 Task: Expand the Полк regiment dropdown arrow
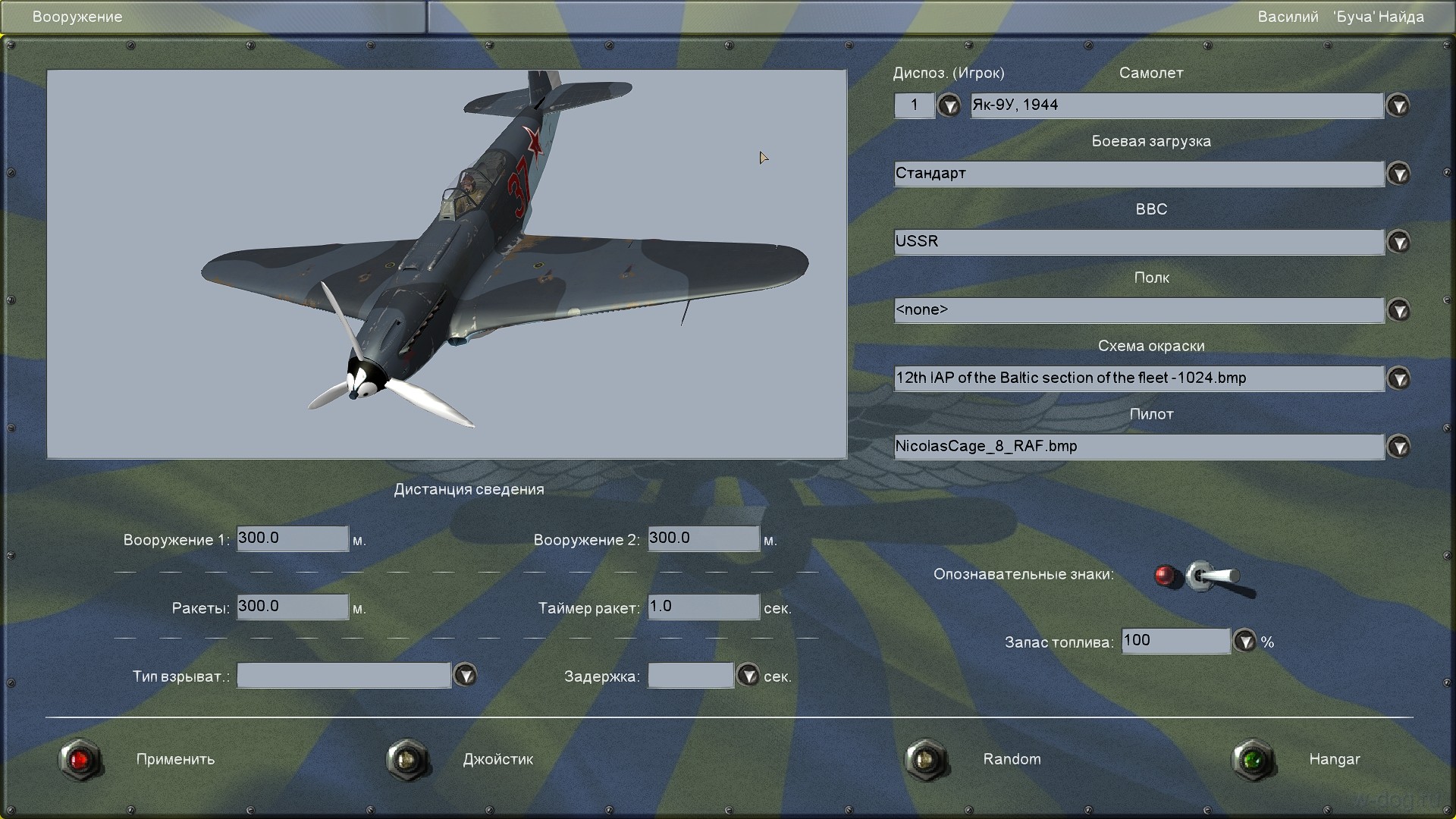click(x=1398, y=310)
